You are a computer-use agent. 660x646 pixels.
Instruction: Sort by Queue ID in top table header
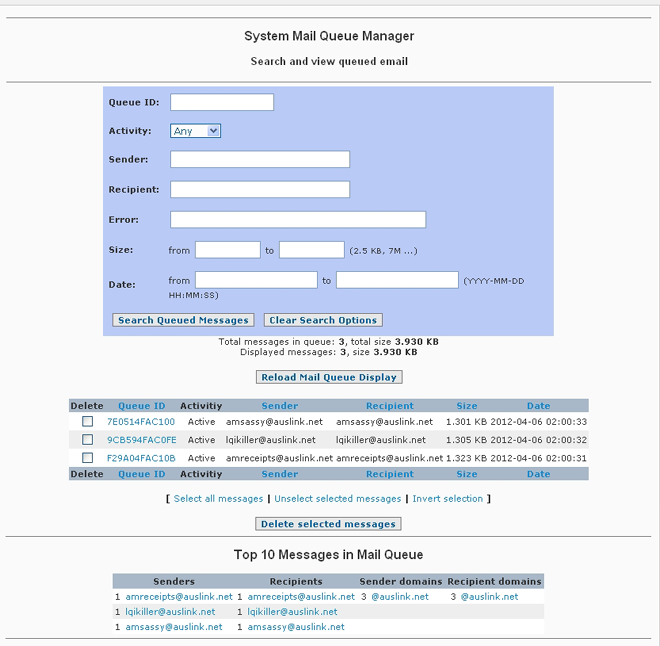141,406
